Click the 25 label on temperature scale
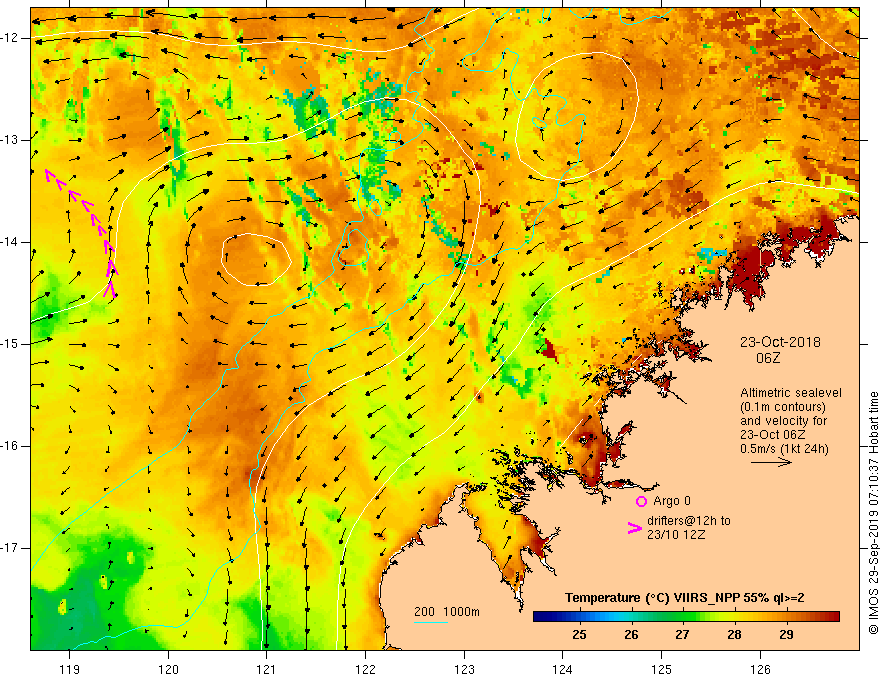 pos(579,635)
